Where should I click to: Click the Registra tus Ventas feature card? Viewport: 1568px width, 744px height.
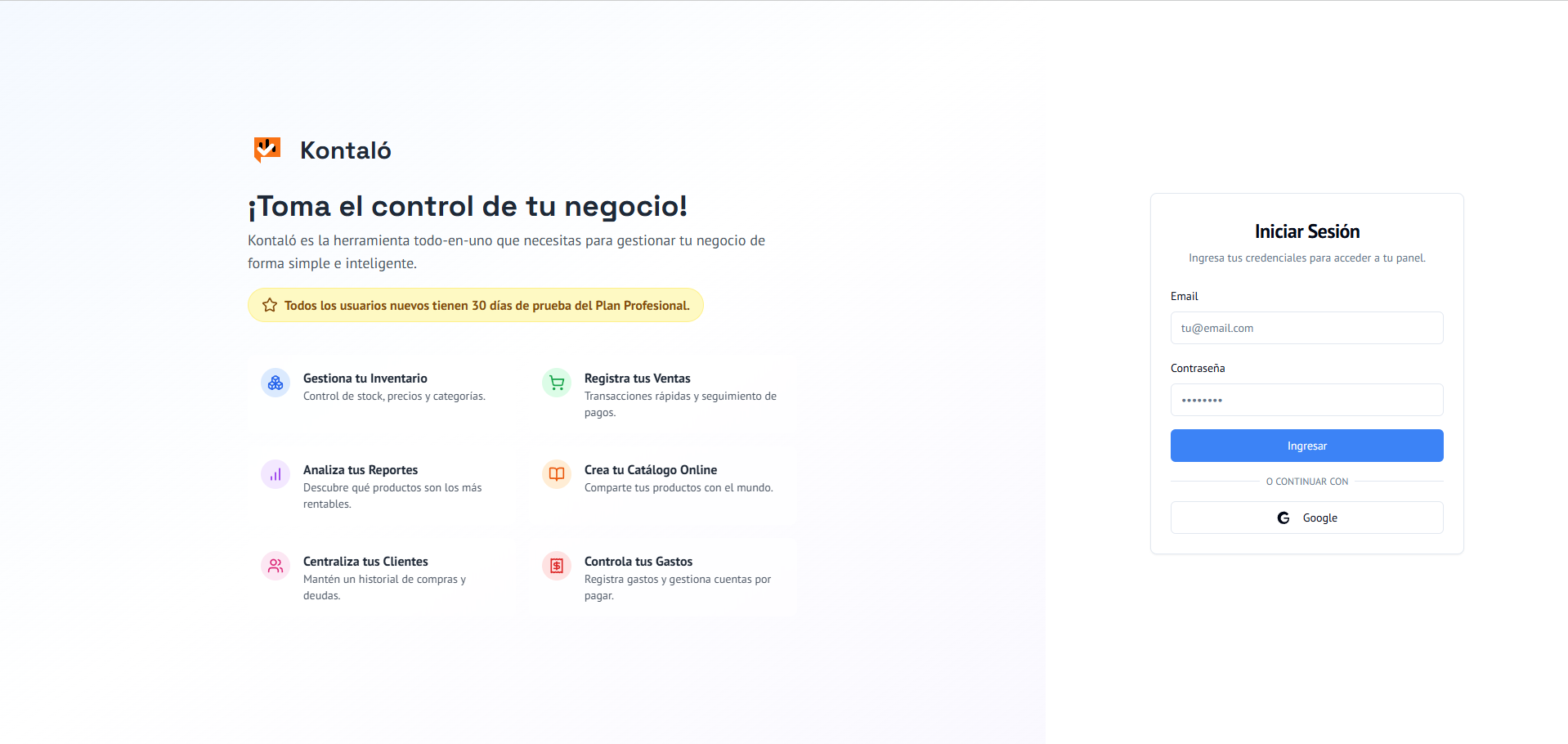tap(662, 394)
